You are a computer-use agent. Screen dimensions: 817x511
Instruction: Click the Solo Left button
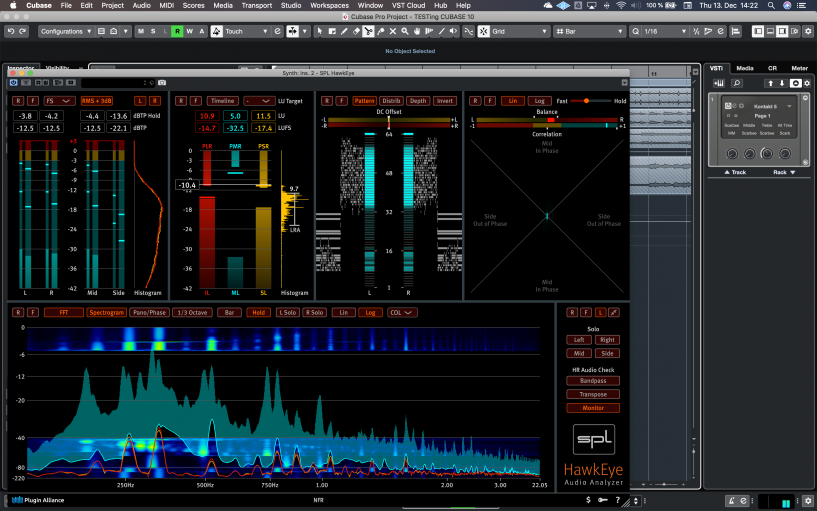[x=579, y=340]
